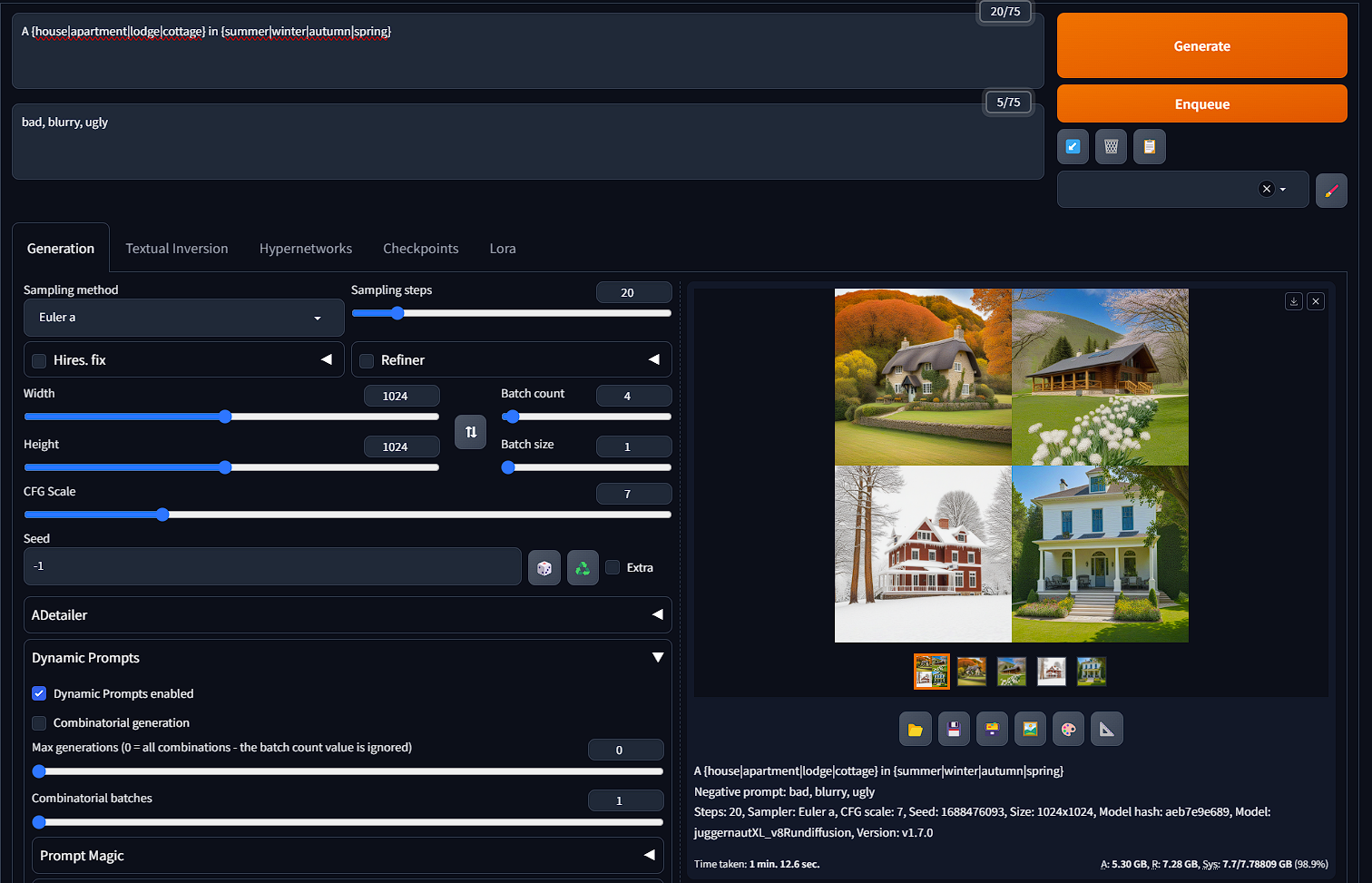Enable the Hires. fix checkbox
Screen dimensions: 1372x883
(39, 360)
